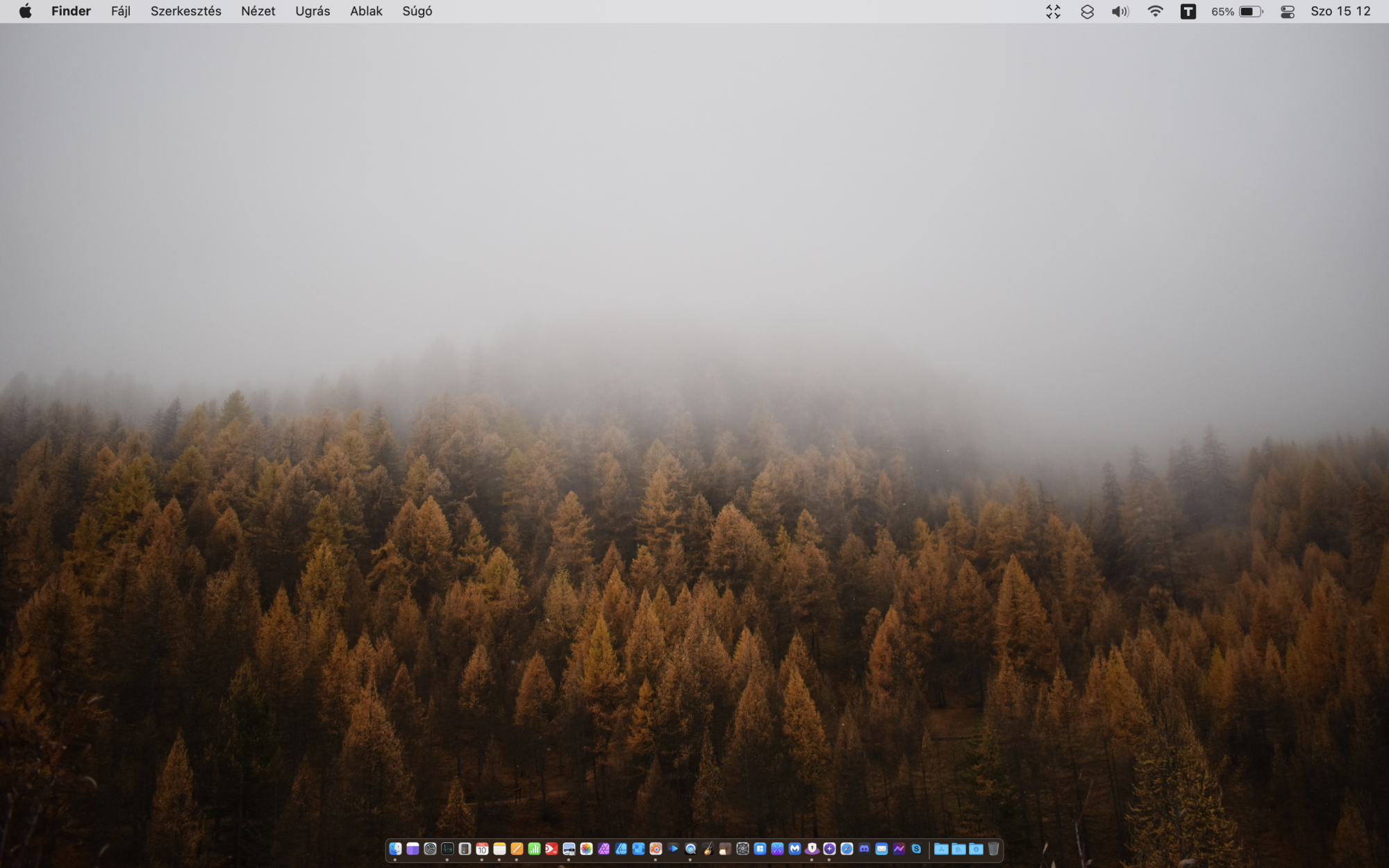The height and width of the screenshot is (868, 1389).
Task: Launch Photos from the Dock
Action: coord(586,849)
